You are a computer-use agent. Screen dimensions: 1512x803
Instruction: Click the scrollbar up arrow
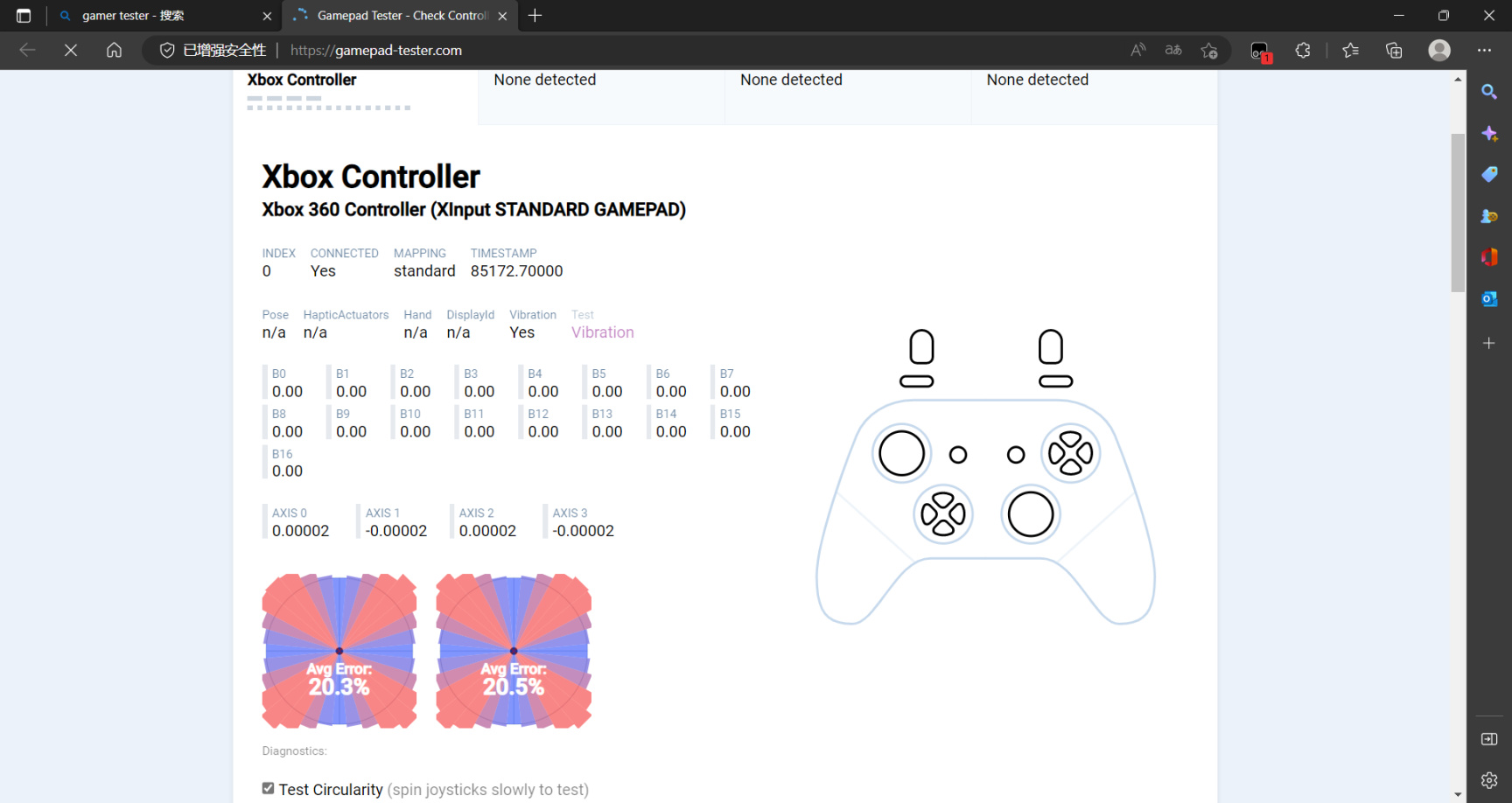coord(1458,80)
